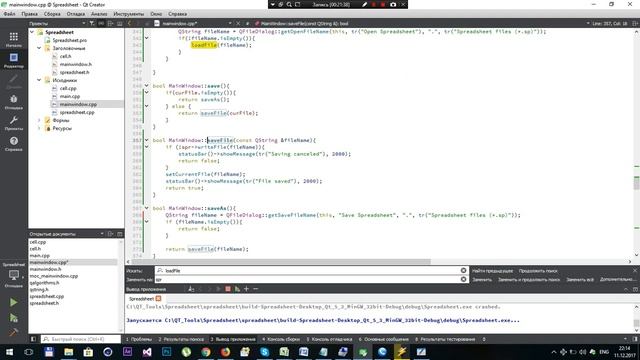Go back with the editor navigation arrow

tap(130, 24)
